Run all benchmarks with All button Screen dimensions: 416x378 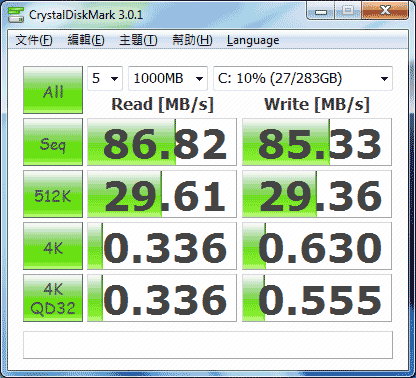pyautogui.click(x=53, y=90)
